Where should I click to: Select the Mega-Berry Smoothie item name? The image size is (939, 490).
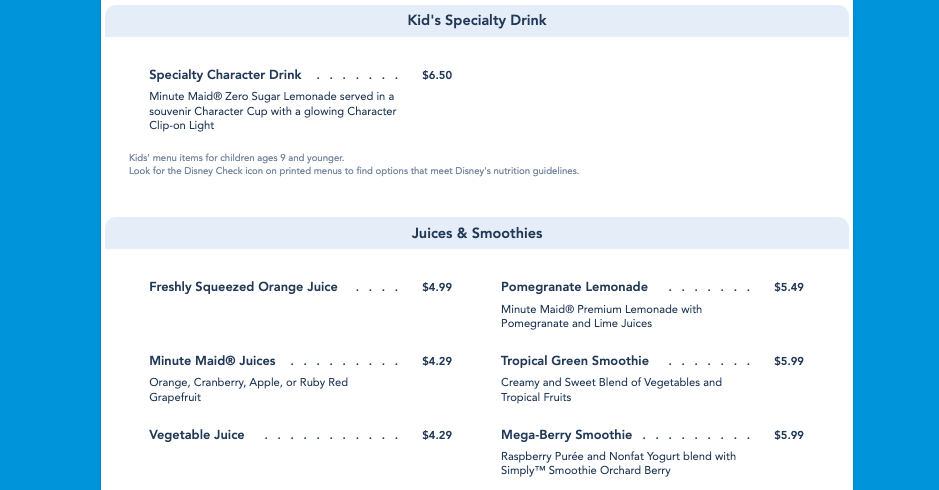pos(566,435)
